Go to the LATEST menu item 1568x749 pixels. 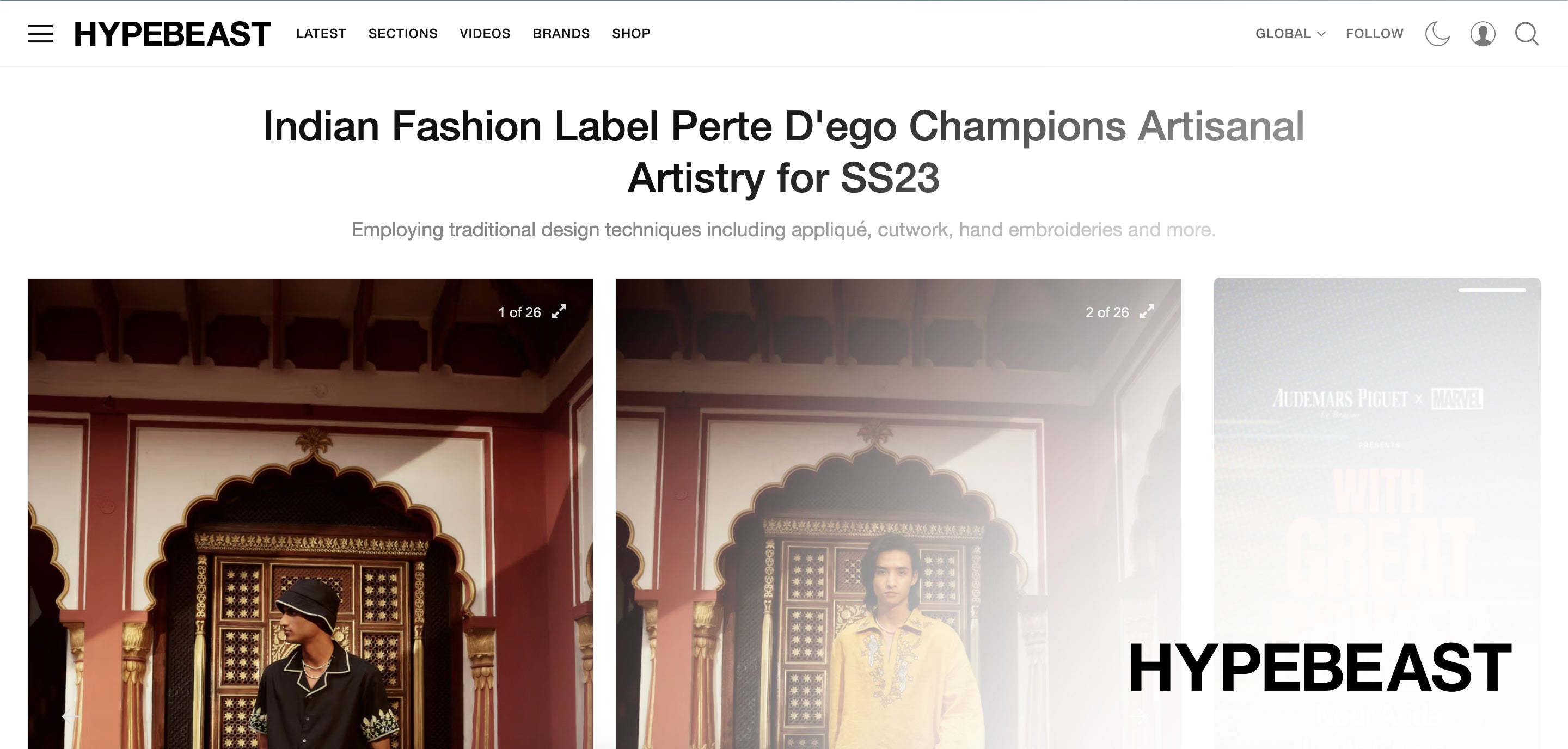click(321, 34)
